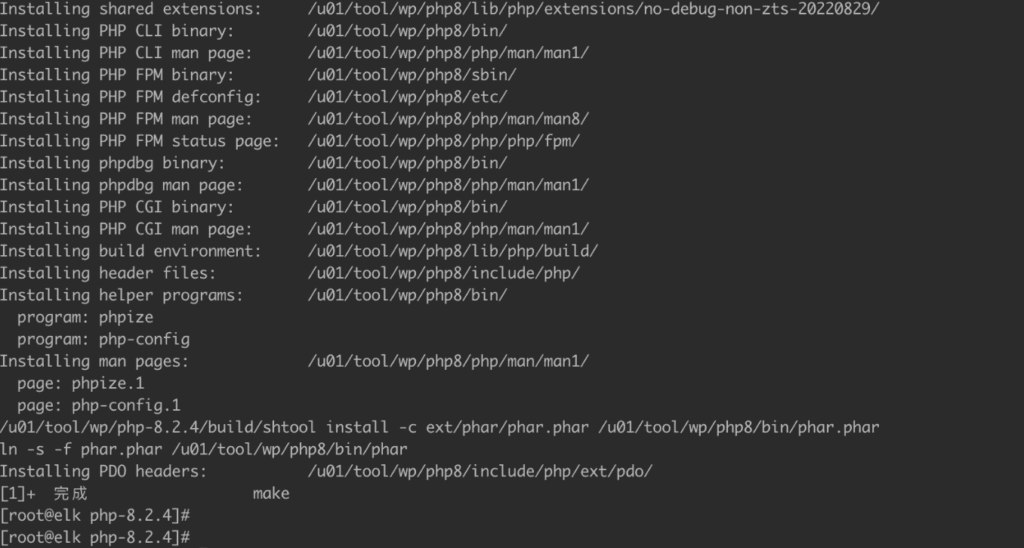1024x548 pixels.
Task: Click the shared extensions install path
Action: [594, 9]
